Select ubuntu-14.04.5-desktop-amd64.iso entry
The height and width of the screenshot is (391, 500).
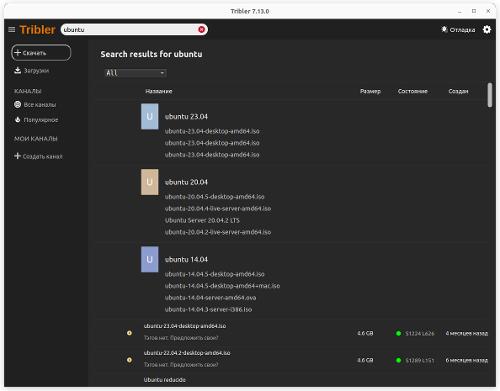point(215,274)
